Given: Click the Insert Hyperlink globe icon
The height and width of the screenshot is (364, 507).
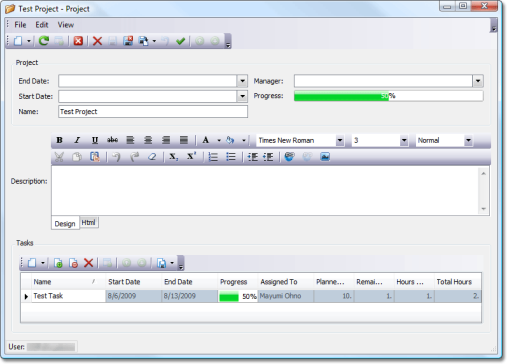Looking at the screenshot, I should tap(290, 157).
